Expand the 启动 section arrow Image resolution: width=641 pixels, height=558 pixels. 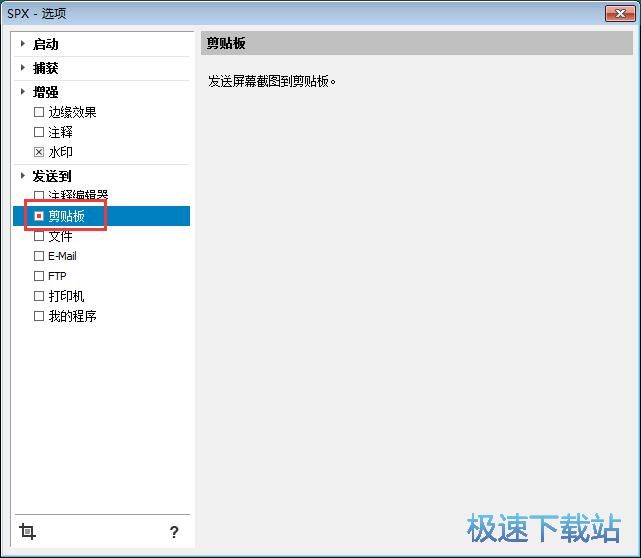click(x=22, y=43)
